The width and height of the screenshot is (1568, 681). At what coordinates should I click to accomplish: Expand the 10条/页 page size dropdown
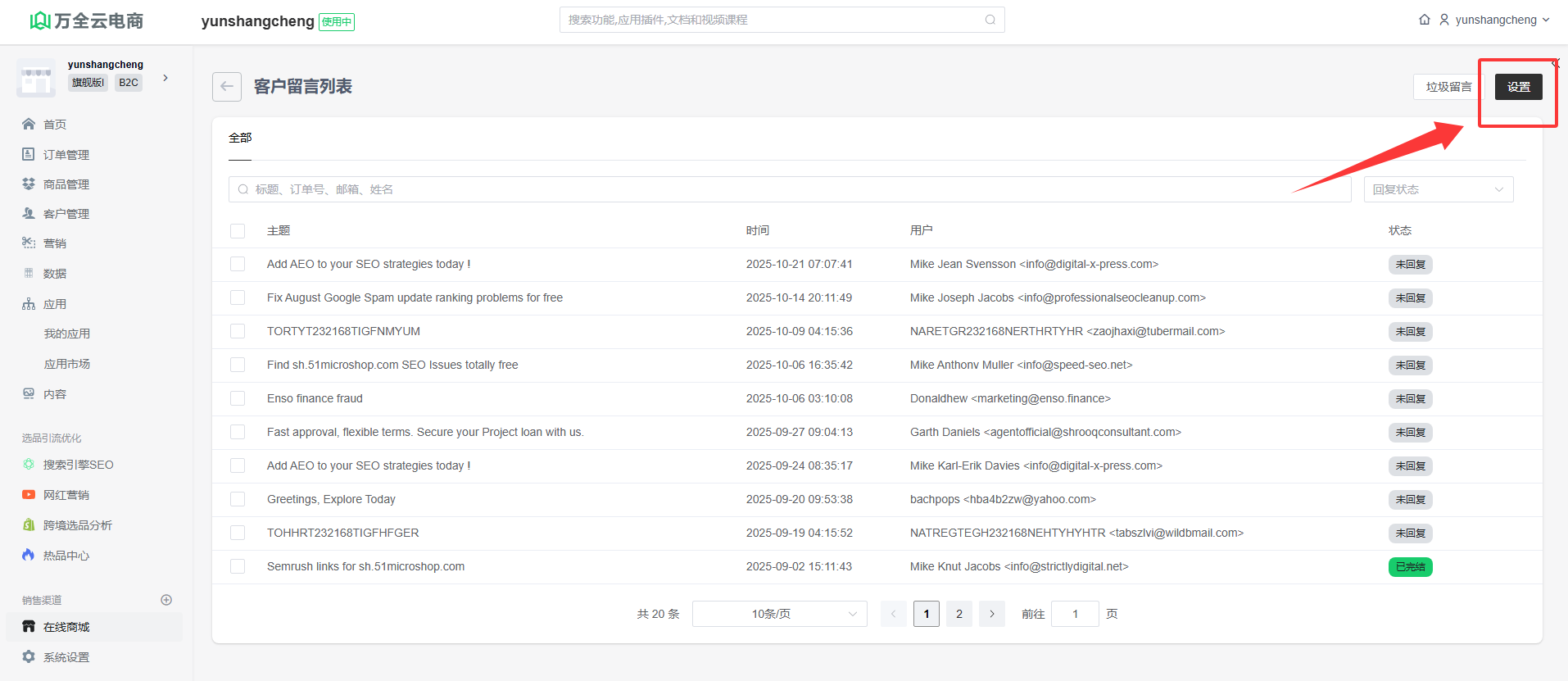(779, 614)
